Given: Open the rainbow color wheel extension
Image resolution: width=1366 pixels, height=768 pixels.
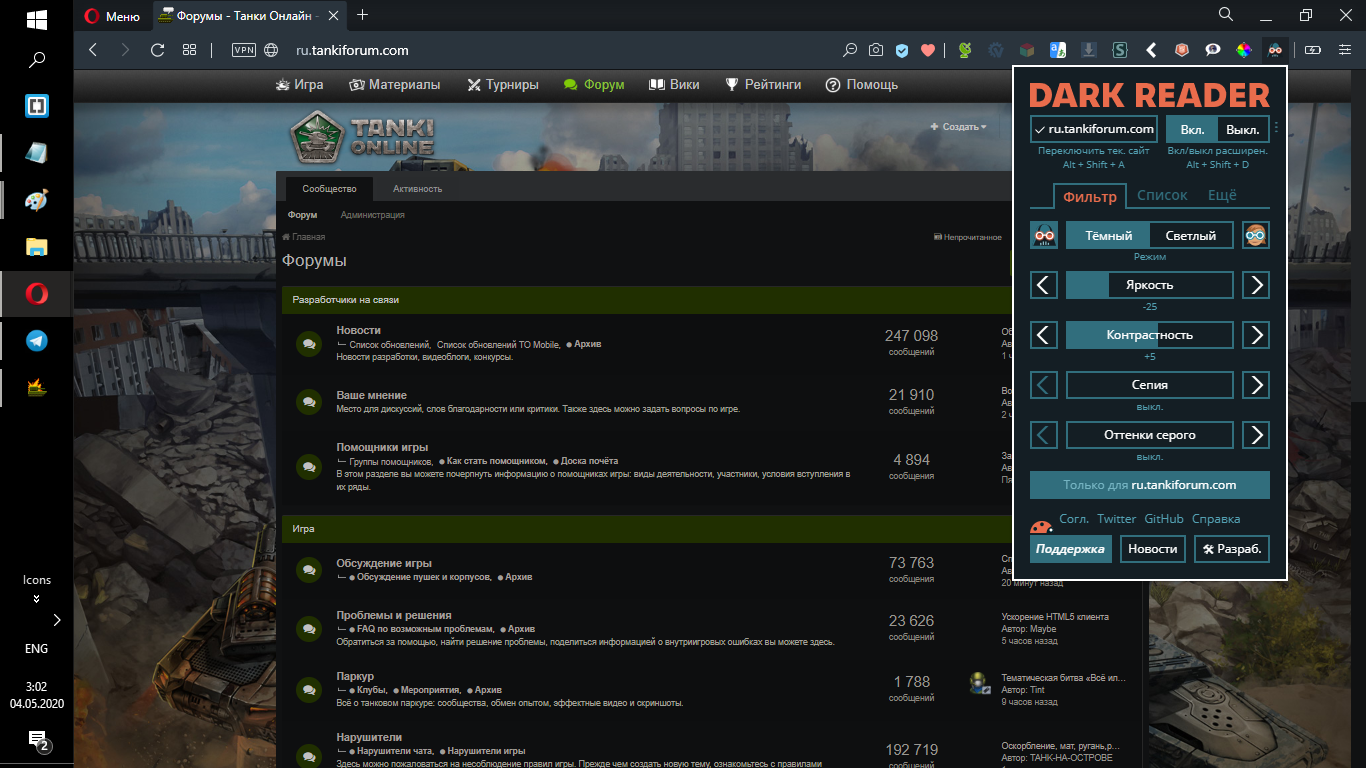Looking at the screenshot, I should coord(1244,50).
